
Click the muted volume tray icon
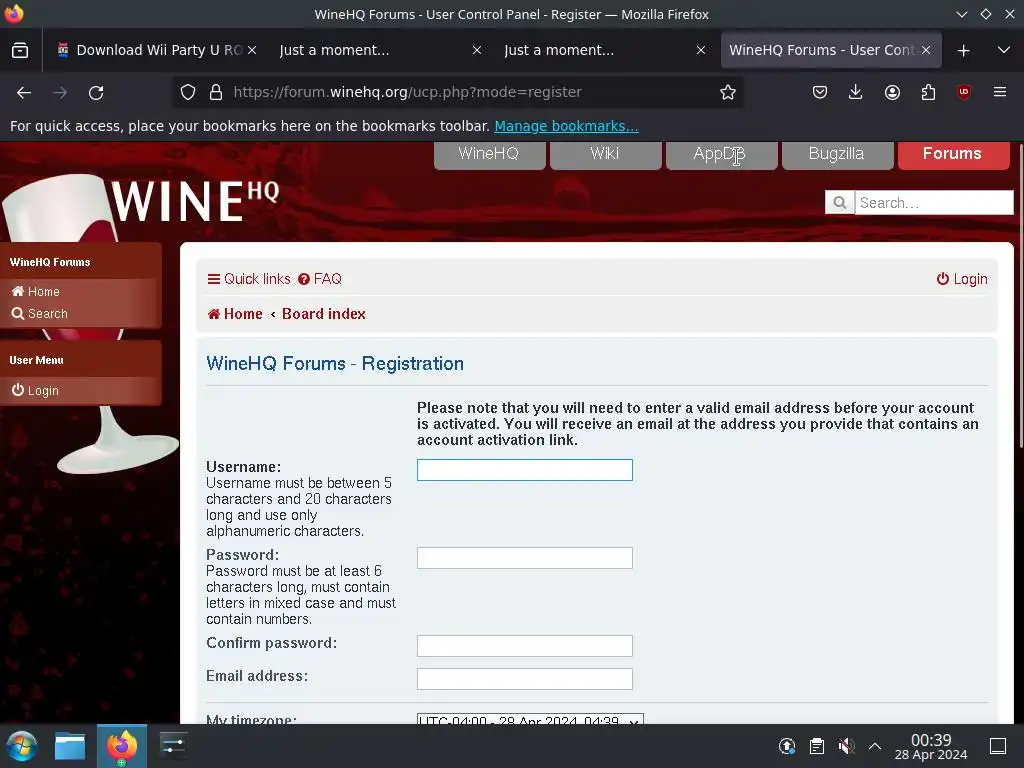tap(846, 746)
